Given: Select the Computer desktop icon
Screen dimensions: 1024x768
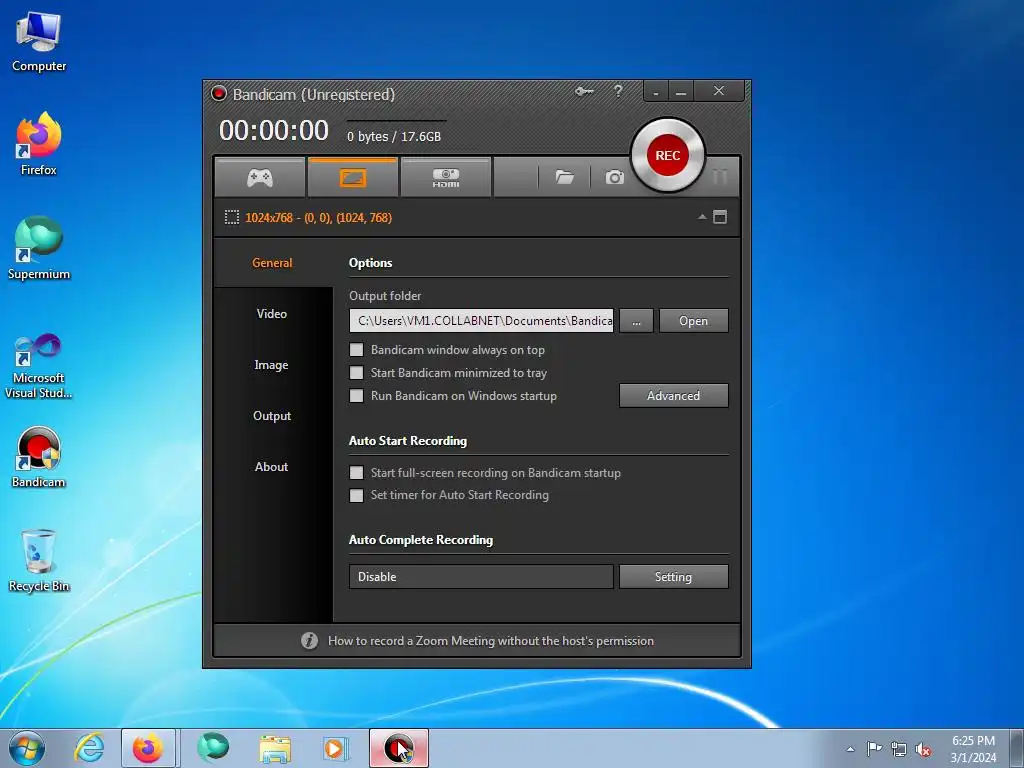Looking at the screenshot, I should pos(39,42).
